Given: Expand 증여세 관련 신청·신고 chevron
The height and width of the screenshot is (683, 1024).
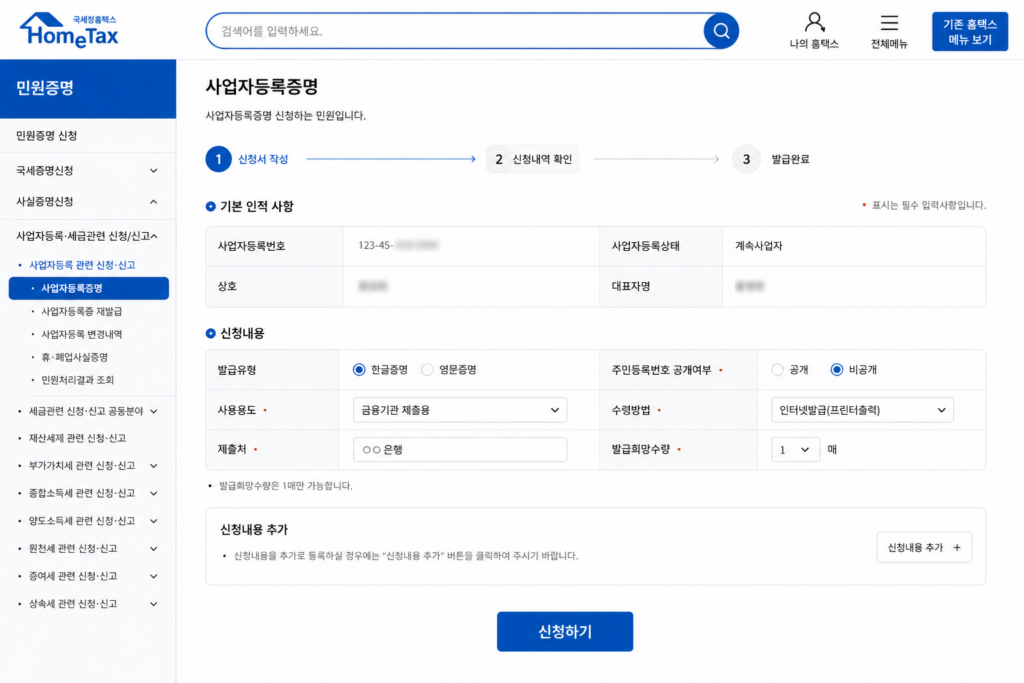Looking at the screenshot, I should click(153, 576).
